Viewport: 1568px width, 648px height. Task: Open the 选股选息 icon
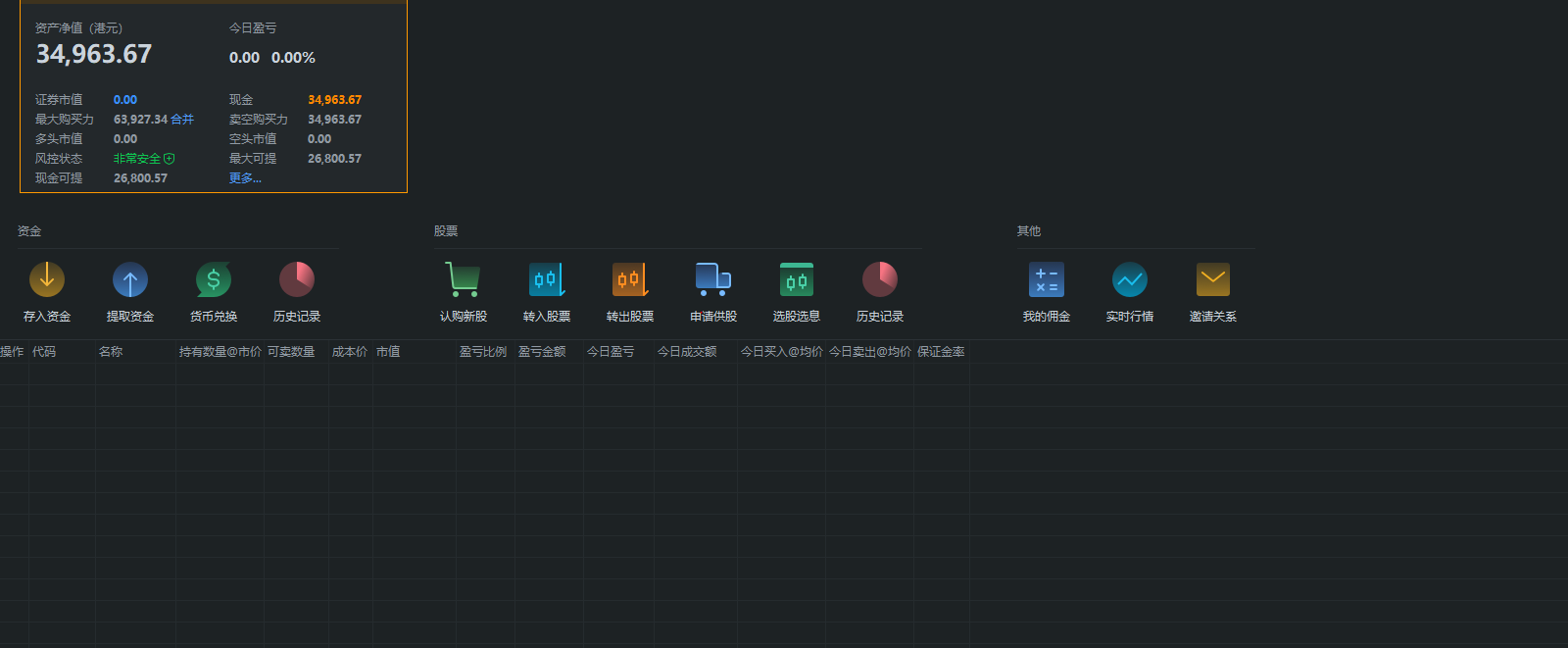coord(797,279)
